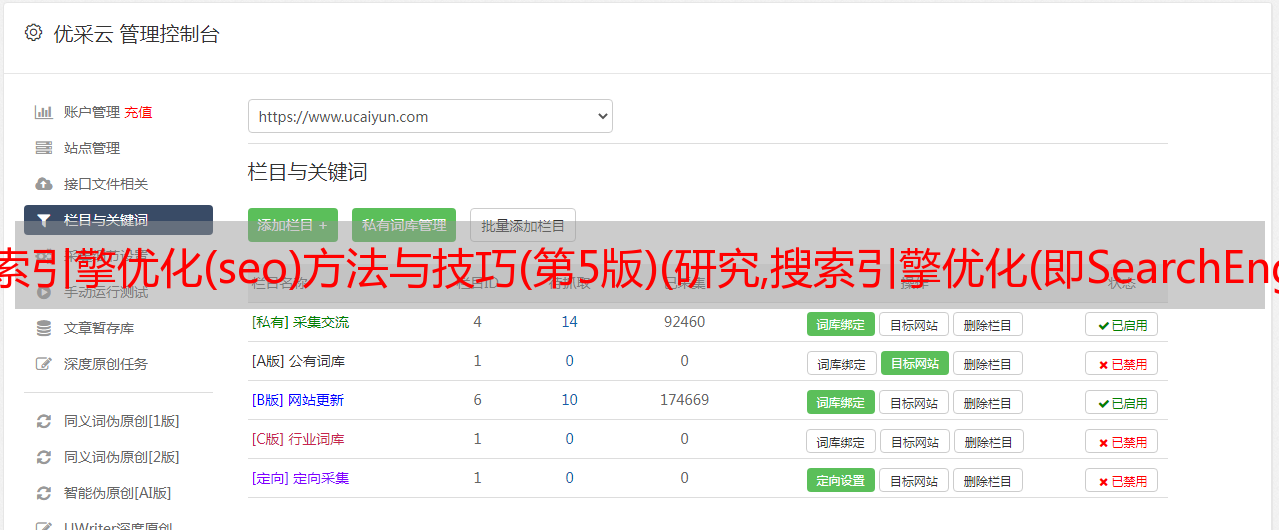The height and width of the screenshot is (530, 1279).
Task: Click the 深度原创任务 edit icon
Action: pos(43,364)
